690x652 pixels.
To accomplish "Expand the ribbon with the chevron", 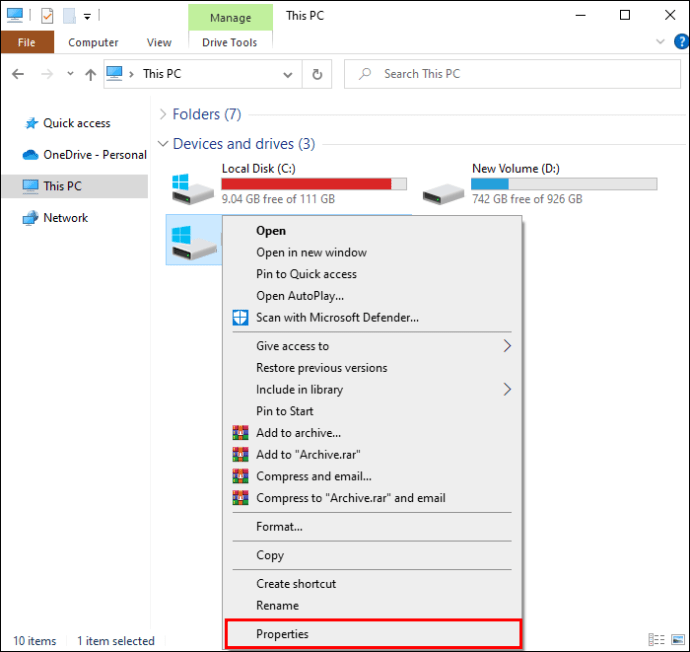I will (x=660, y=42).
